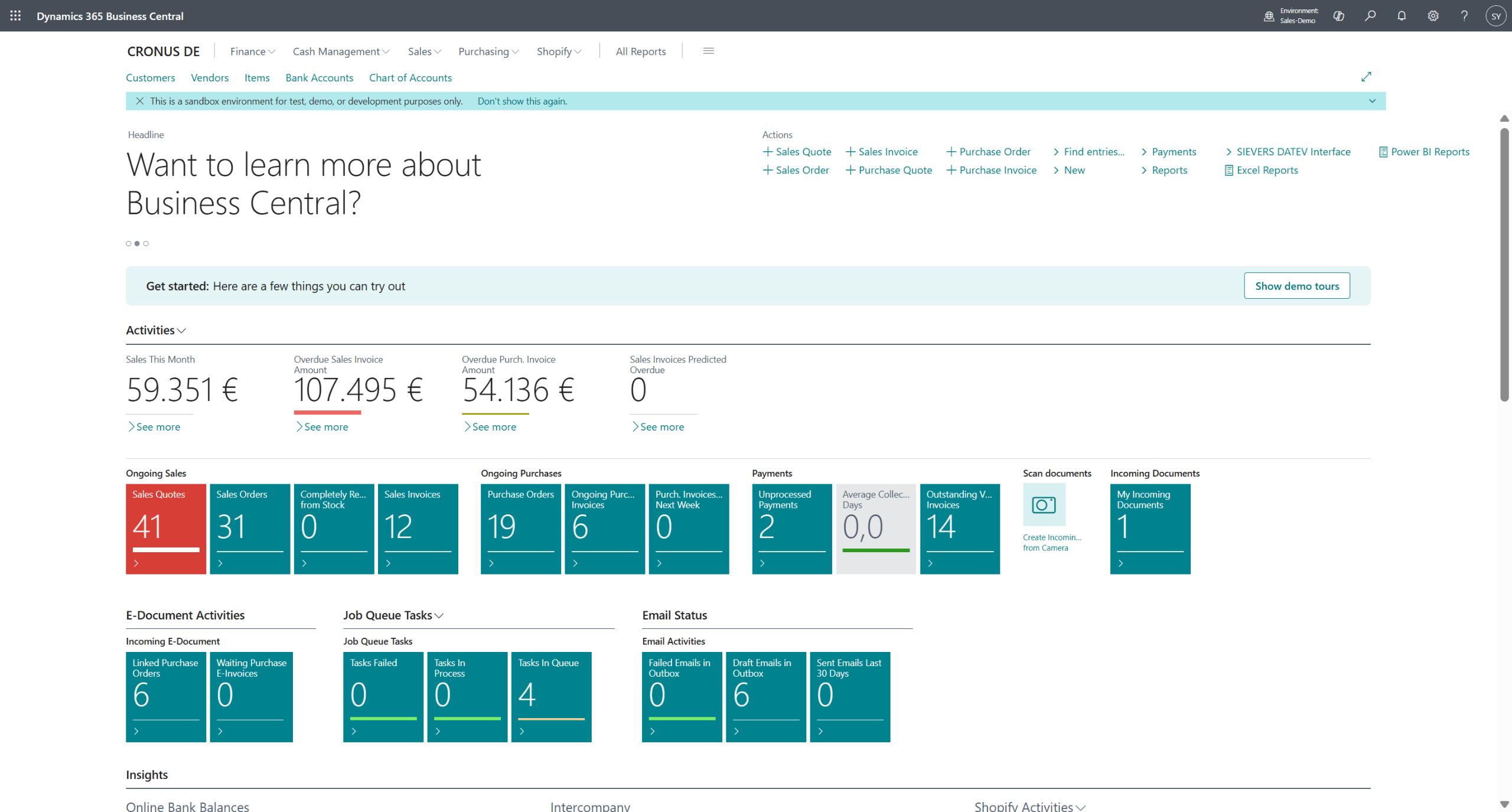Image resolution: width=1512 pixels, height=812 pixels.
Task: Open the Copilot icon in top bar
Action: click(x=1338, y=16)
